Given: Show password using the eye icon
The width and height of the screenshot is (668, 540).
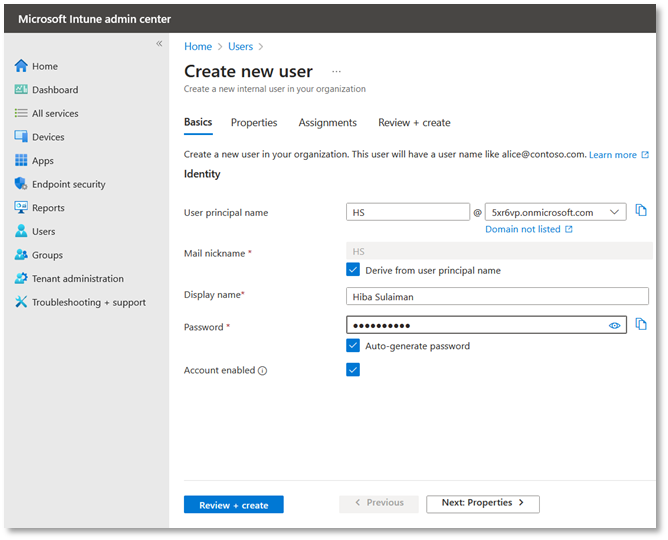Looking at the screenshot, I should point(615,326).
